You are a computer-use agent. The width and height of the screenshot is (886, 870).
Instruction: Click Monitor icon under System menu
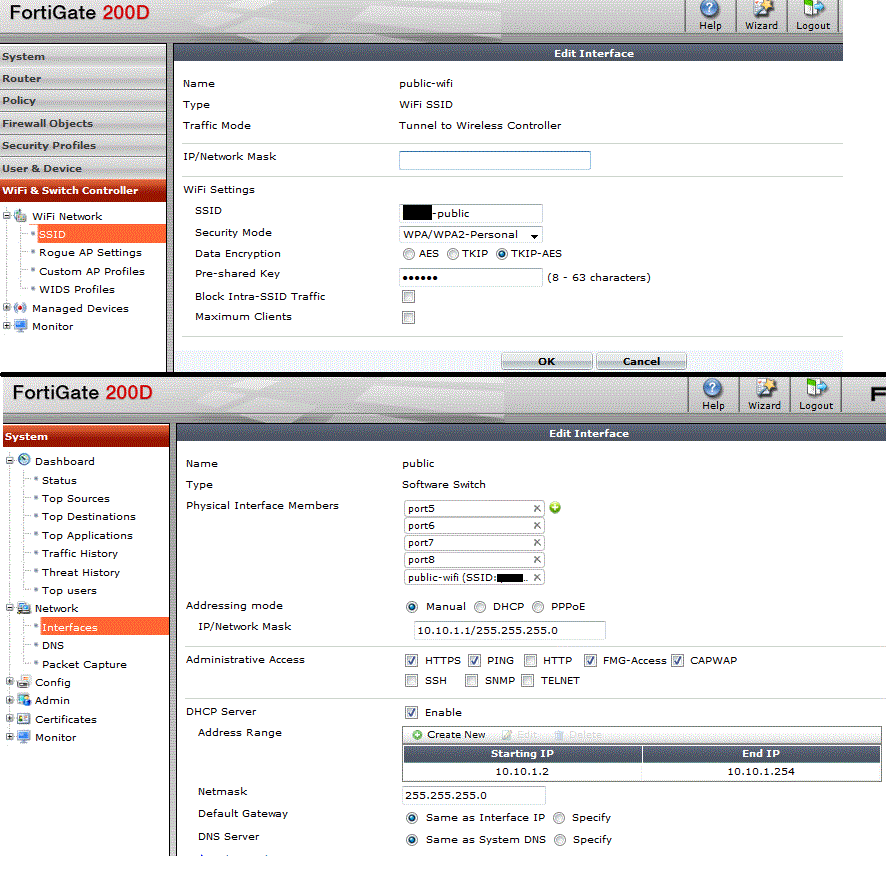coord(24,737)
